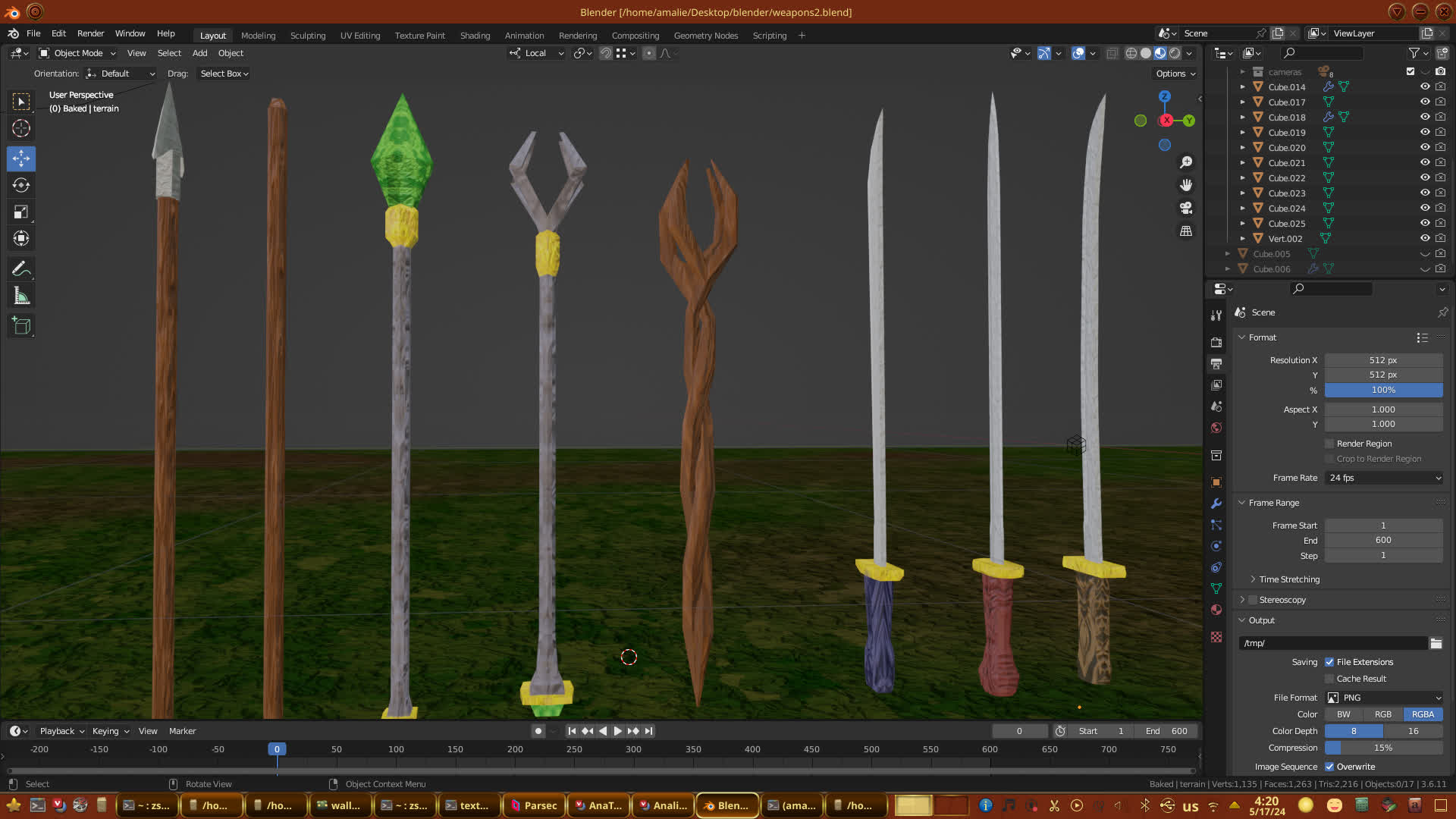Select the Cursor tool in toolbar

click(x=21, y=128)
